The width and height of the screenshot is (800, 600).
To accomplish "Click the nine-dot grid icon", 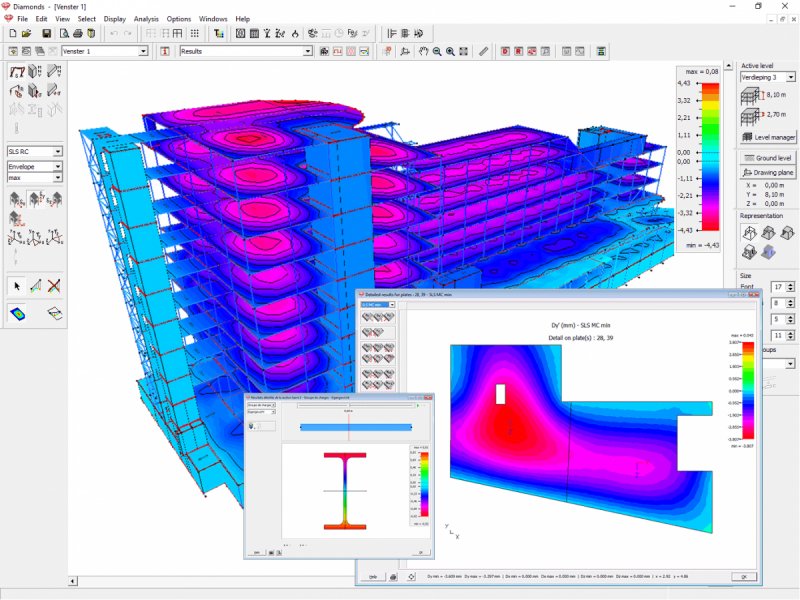I will point(194,34).
